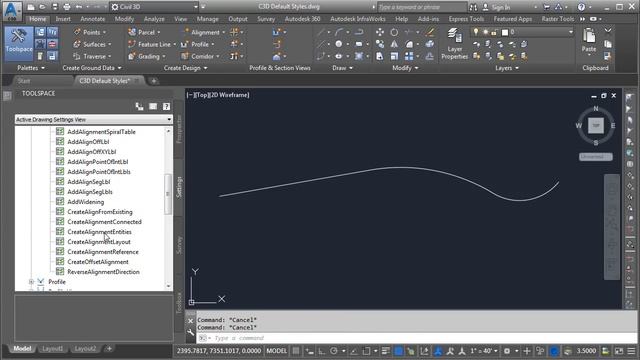This screenshot has height=360, width=640.
Task: Toggle MODEL space button in status bar
Action: point(276,351)
